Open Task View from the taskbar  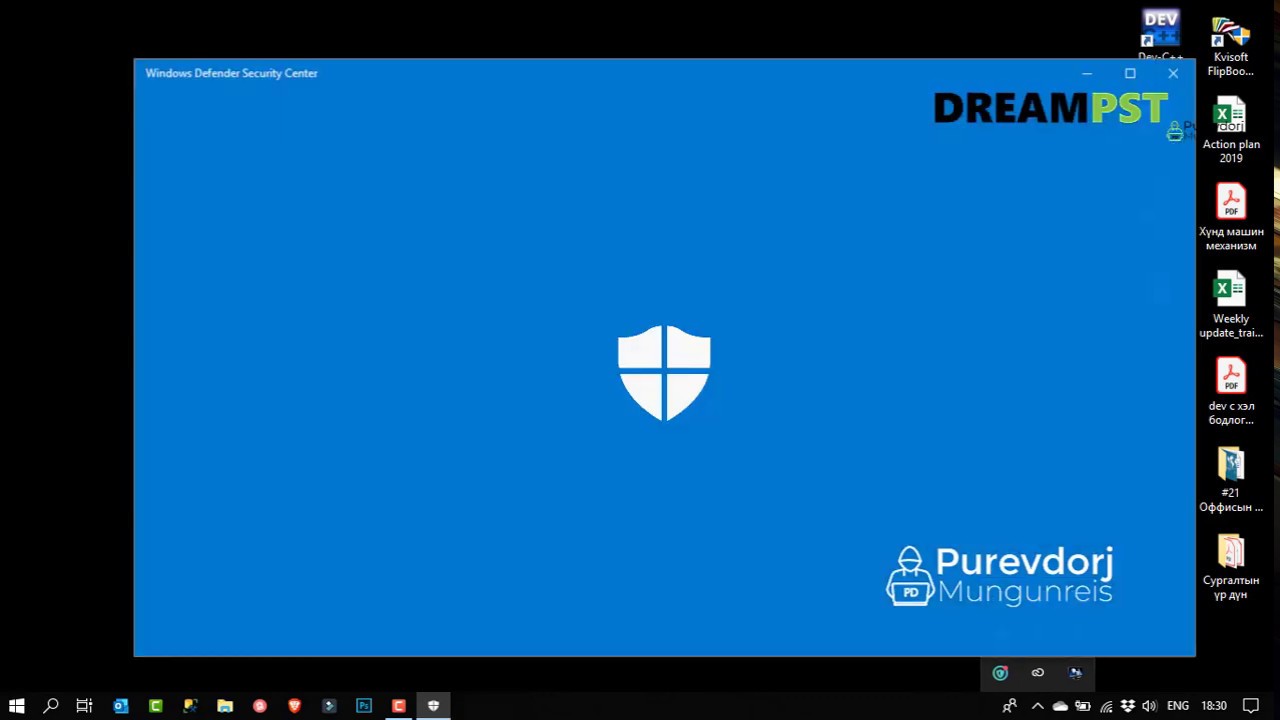[x=85, y=706]
